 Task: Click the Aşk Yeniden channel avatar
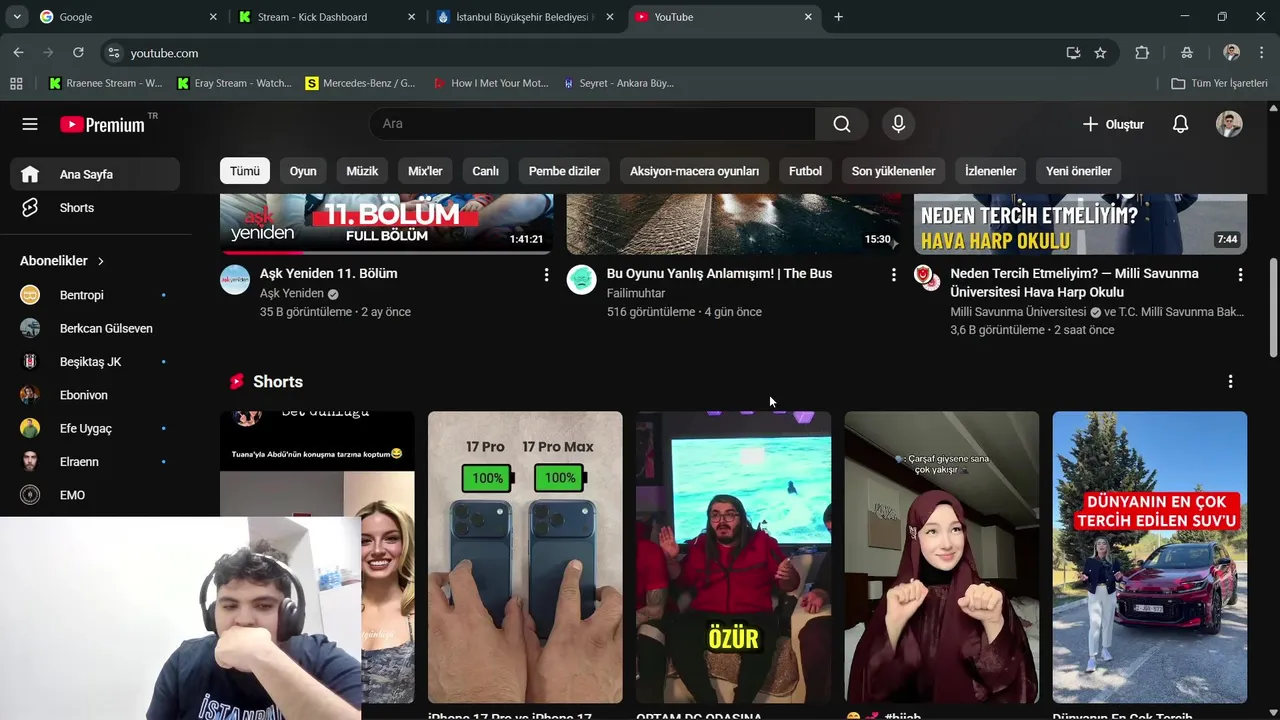pos(235,279)
